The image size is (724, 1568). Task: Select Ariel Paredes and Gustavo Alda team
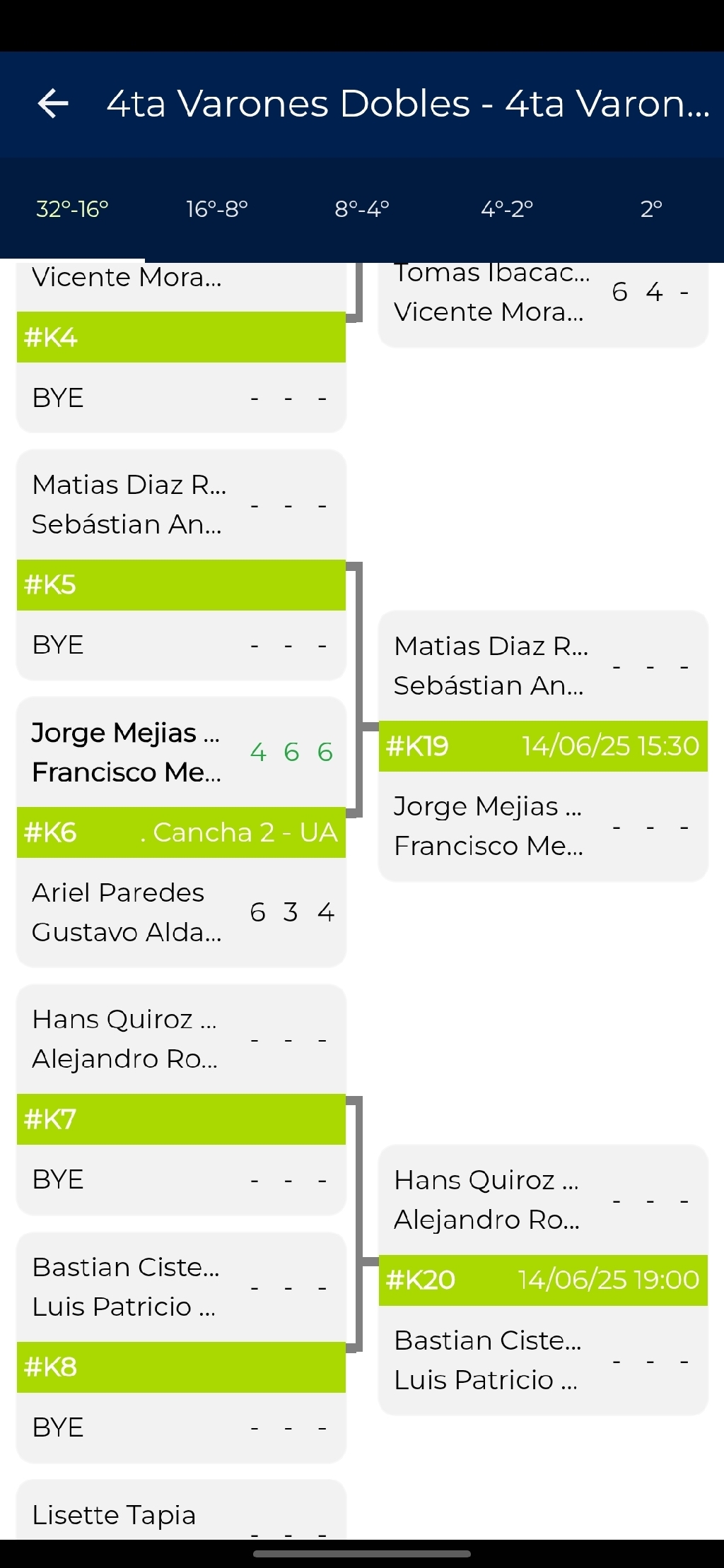tap(127, 912)
